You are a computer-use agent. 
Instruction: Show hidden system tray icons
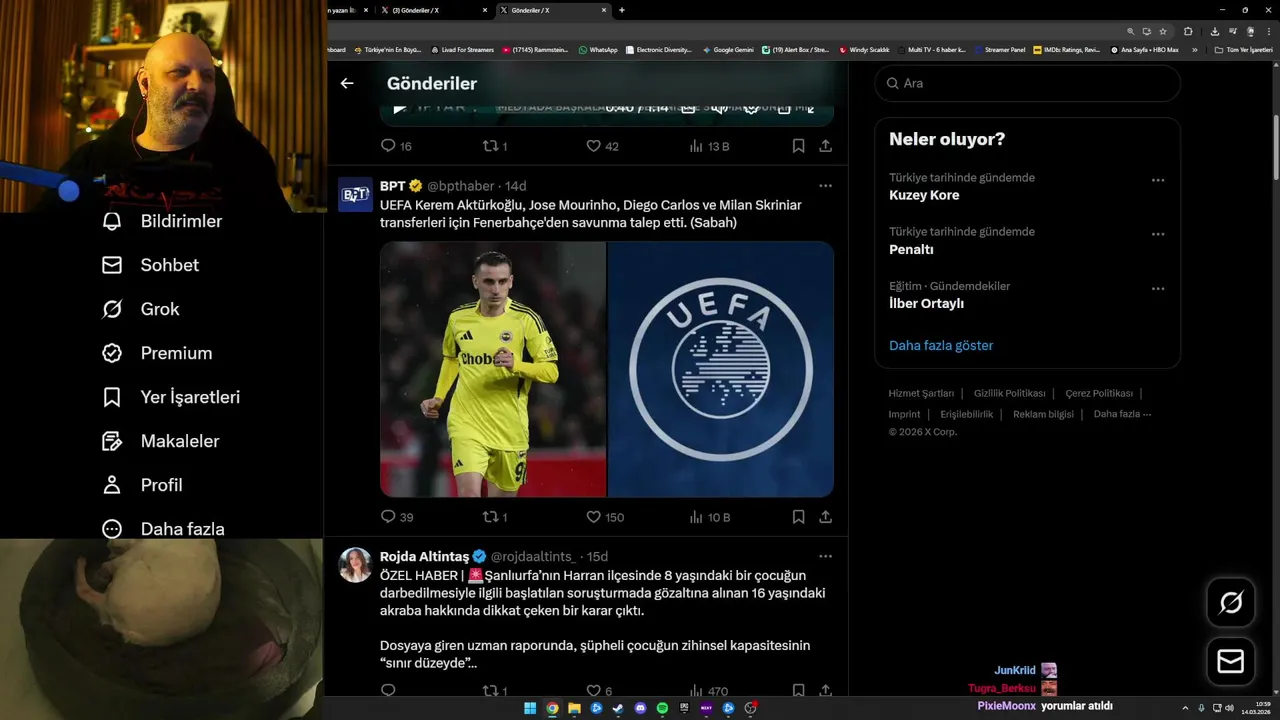[1185, 708]
